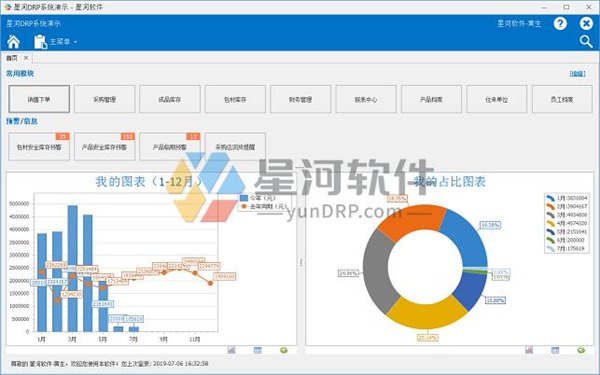The width and height of the screenshot is (600, 375).
Task: Click the green refresh icon under the donut chart
Action: click(x=581, y=350)
